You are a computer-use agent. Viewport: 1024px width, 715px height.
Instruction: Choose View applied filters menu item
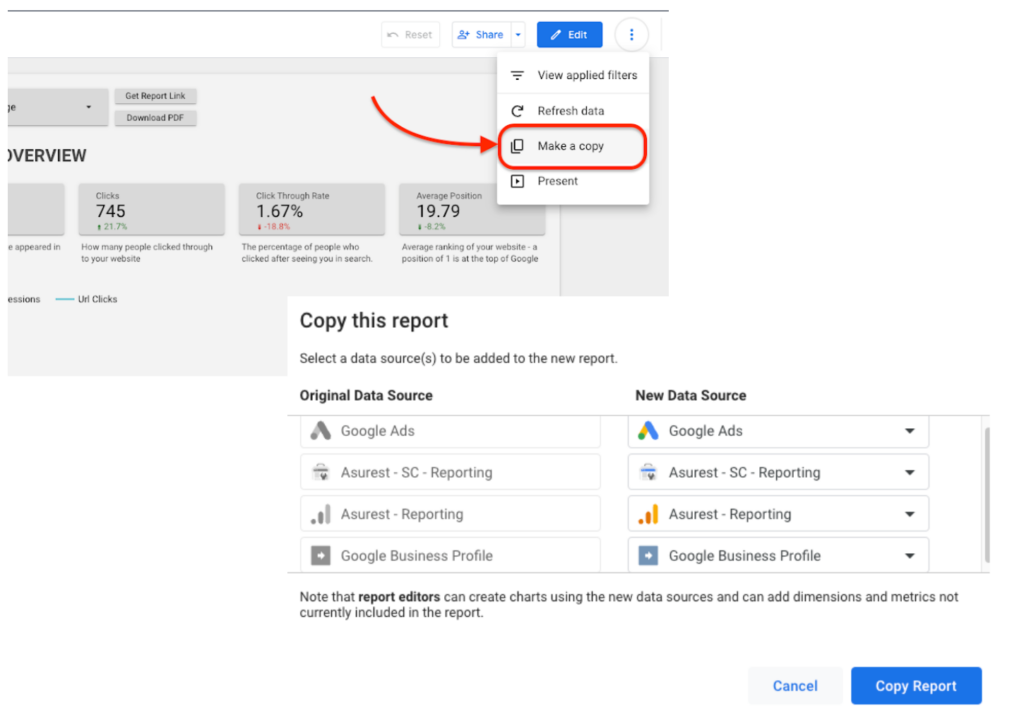pos(587,75)
